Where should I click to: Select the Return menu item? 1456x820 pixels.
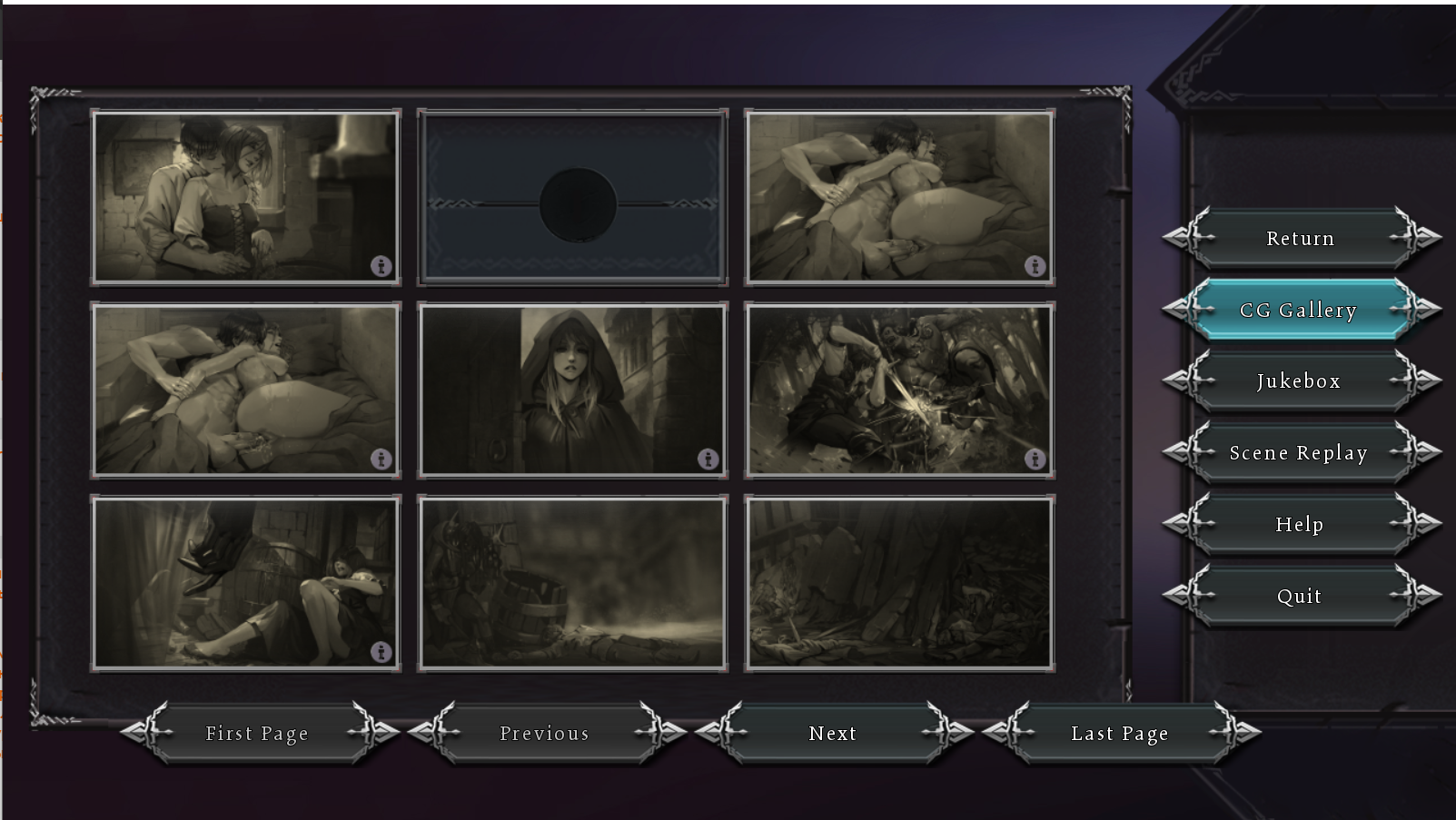point(1301,238)
